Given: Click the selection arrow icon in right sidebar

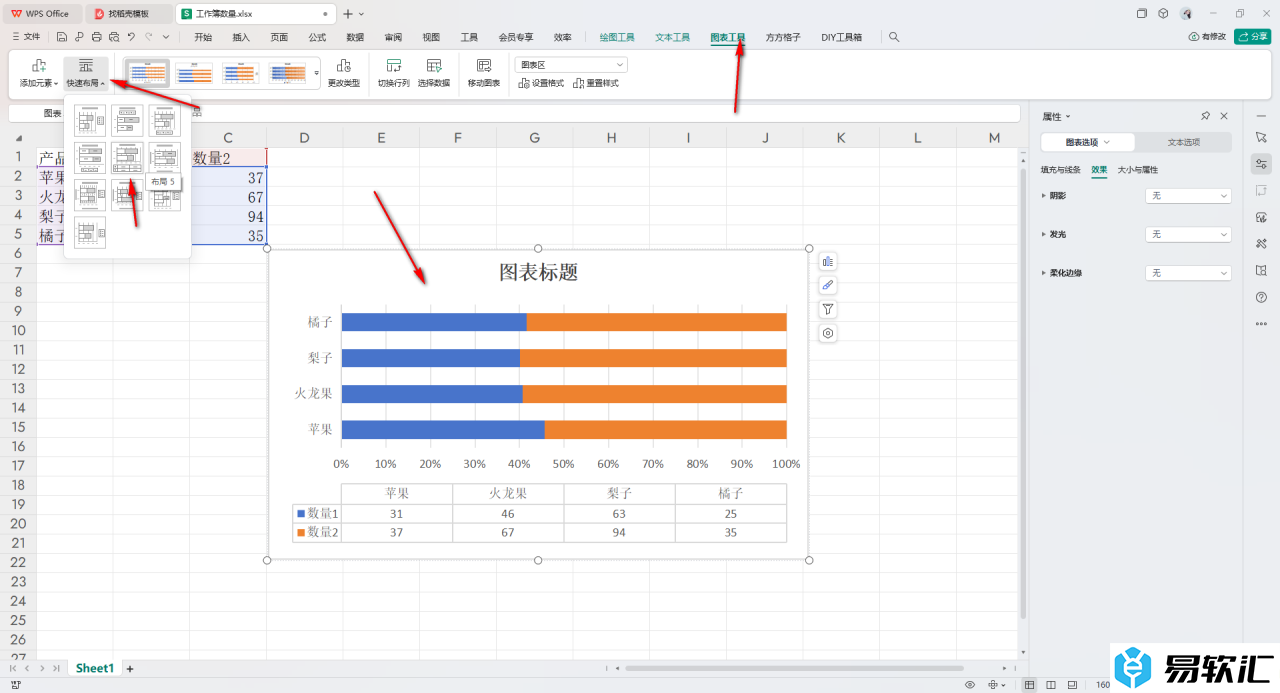Looking at the screenshot, I should [1261, 136].
